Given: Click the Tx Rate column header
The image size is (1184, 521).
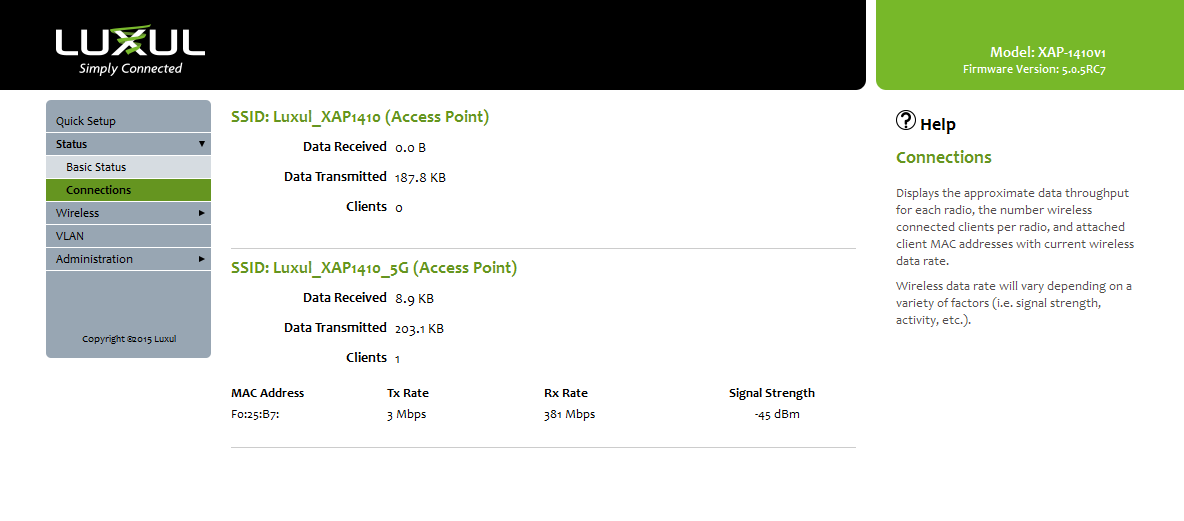Looking at the screenshot, I should [x=408, y=393].
